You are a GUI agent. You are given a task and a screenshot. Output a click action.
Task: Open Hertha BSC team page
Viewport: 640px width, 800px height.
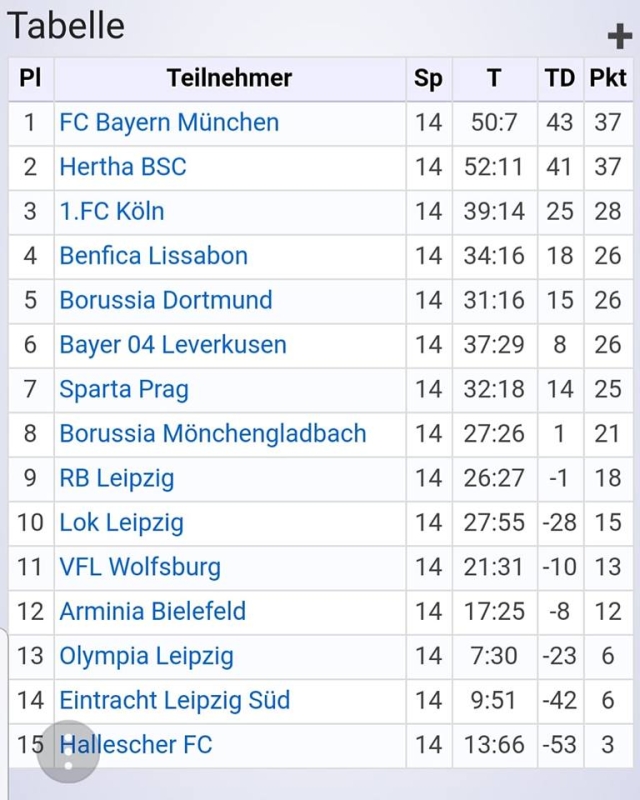(123, 167)
